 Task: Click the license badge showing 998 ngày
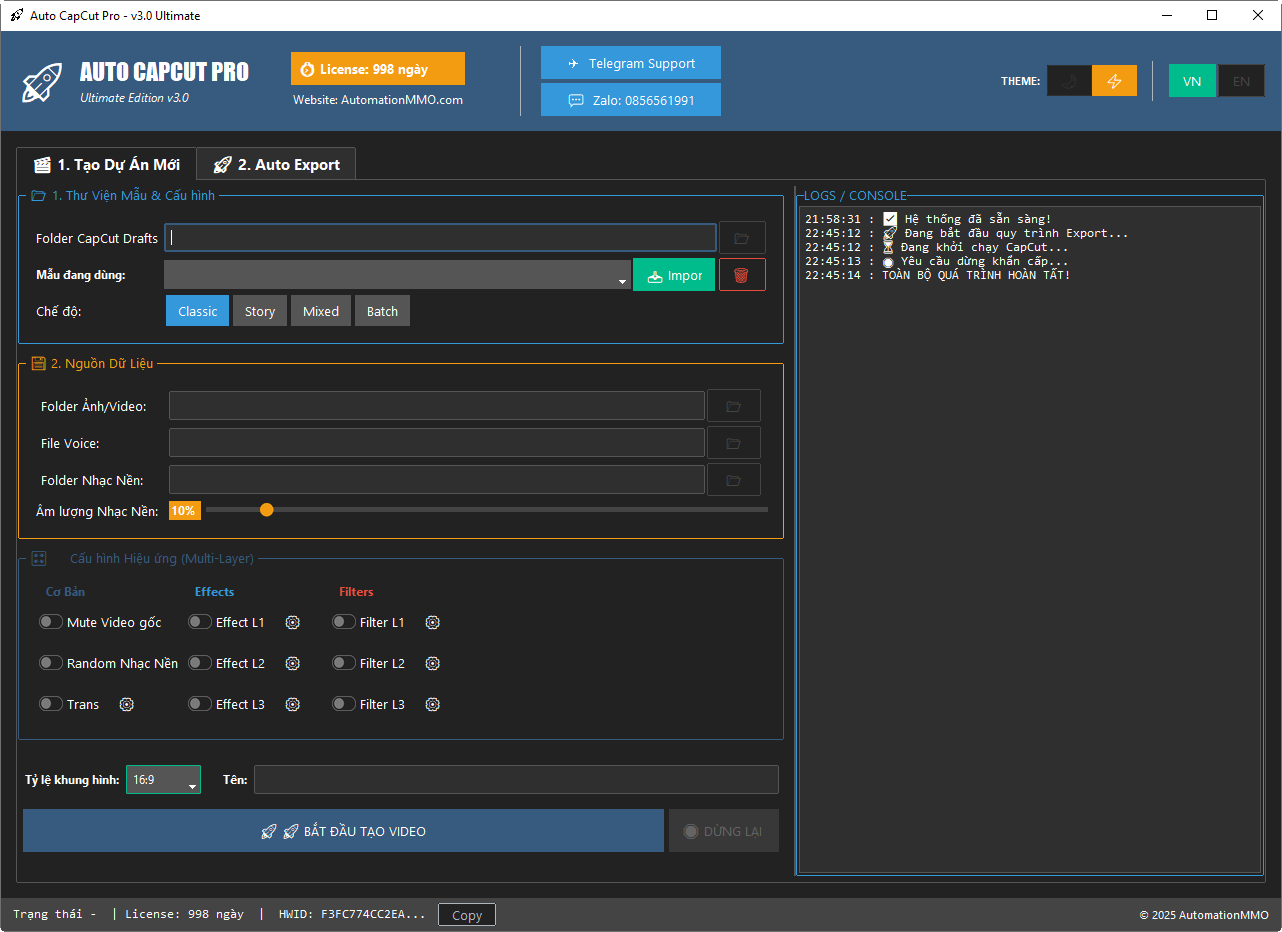click(x=378, y=69)
